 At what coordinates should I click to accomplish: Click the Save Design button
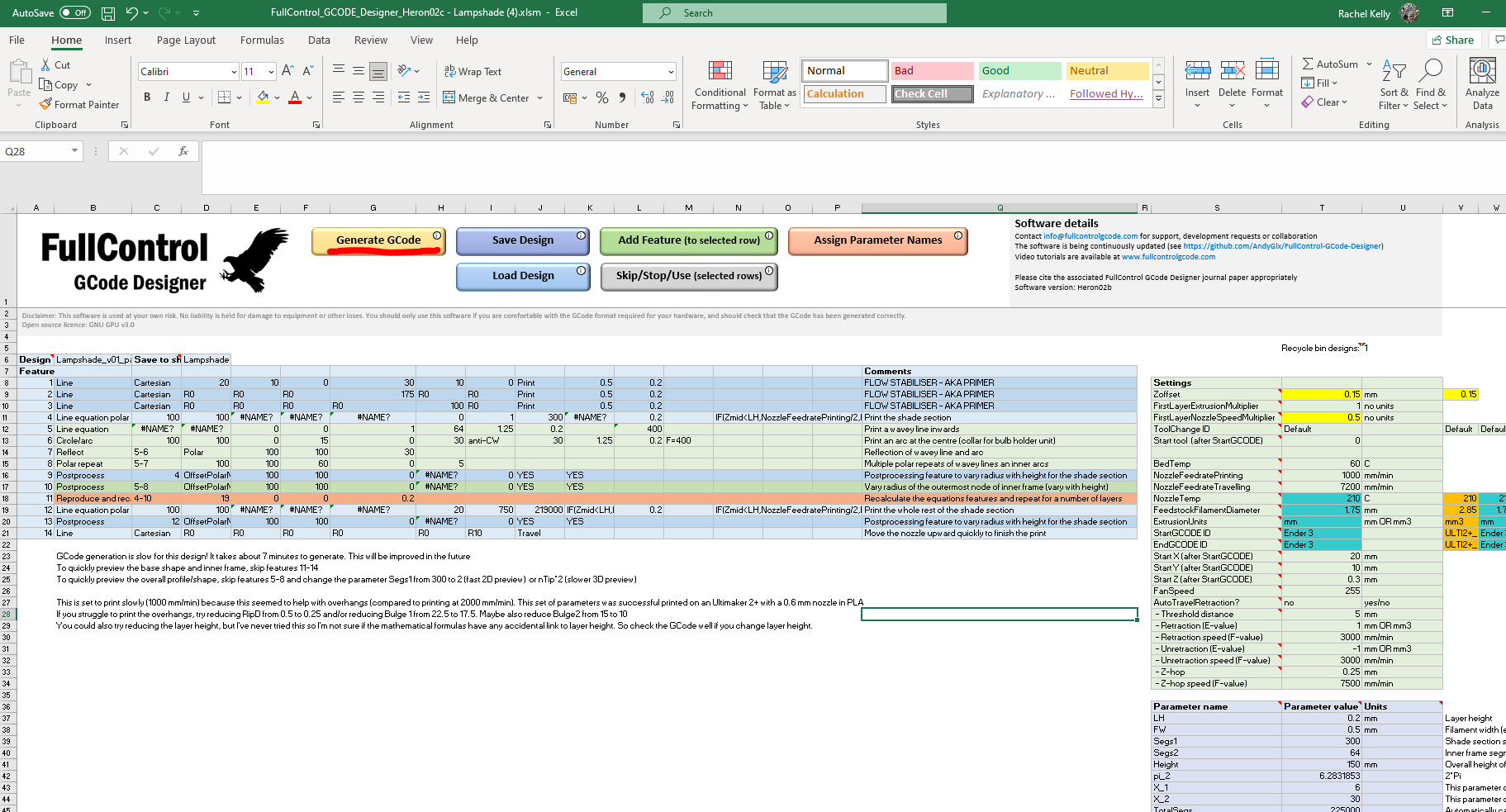[523, 241]
